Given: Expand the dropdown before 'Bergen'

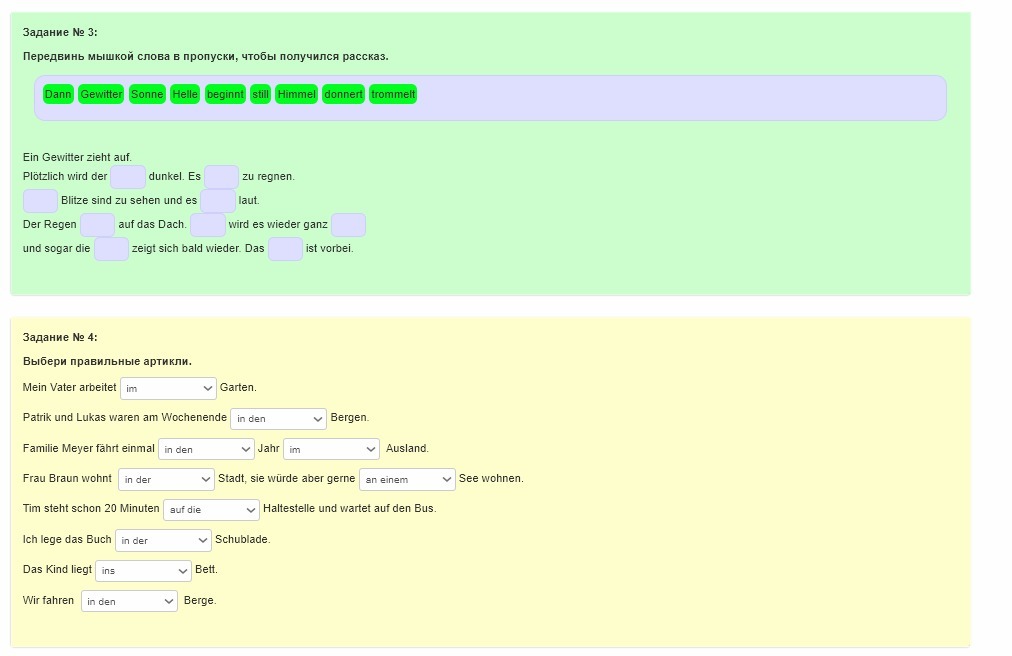Looking at the screenshot, I should pyautogui.click(x=278, y=418).
